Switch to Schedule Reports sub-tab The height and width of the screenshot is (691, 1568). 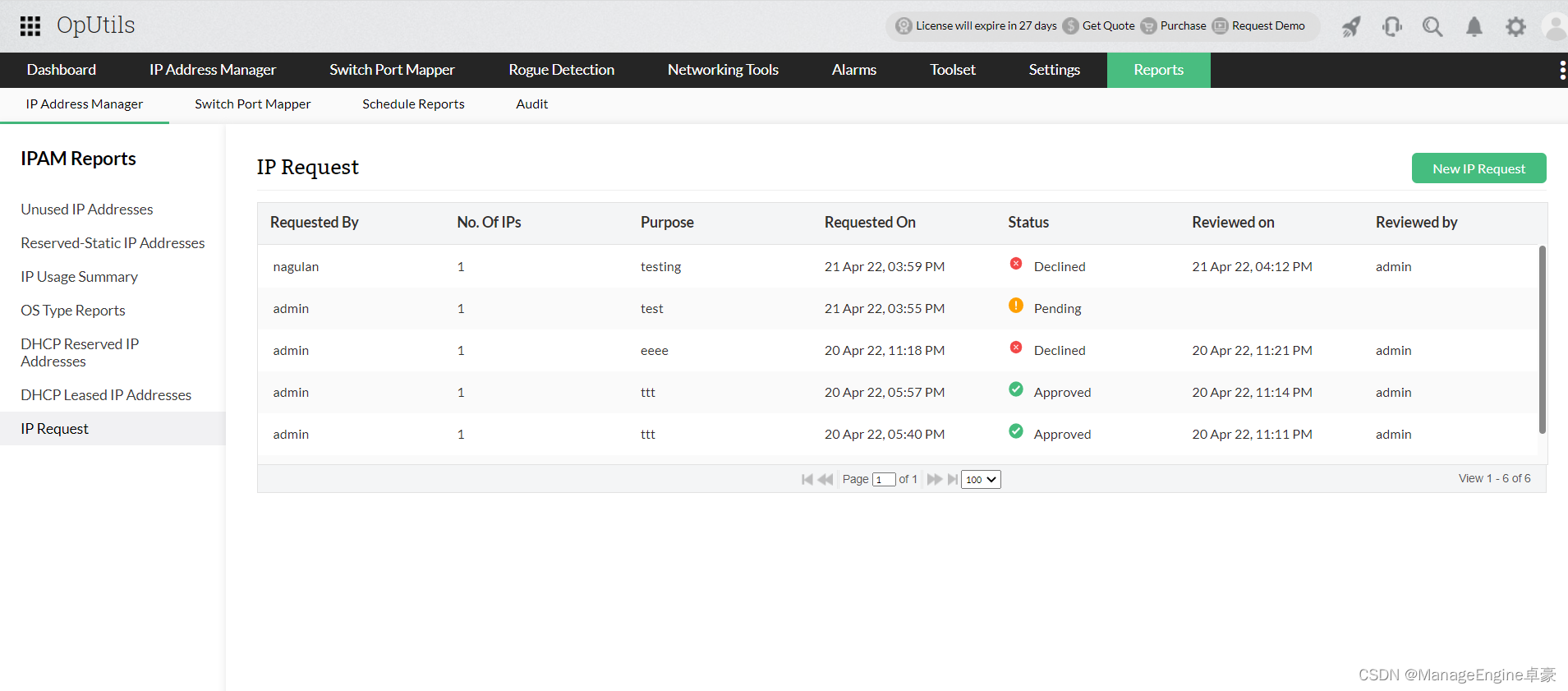pos(413,104)
